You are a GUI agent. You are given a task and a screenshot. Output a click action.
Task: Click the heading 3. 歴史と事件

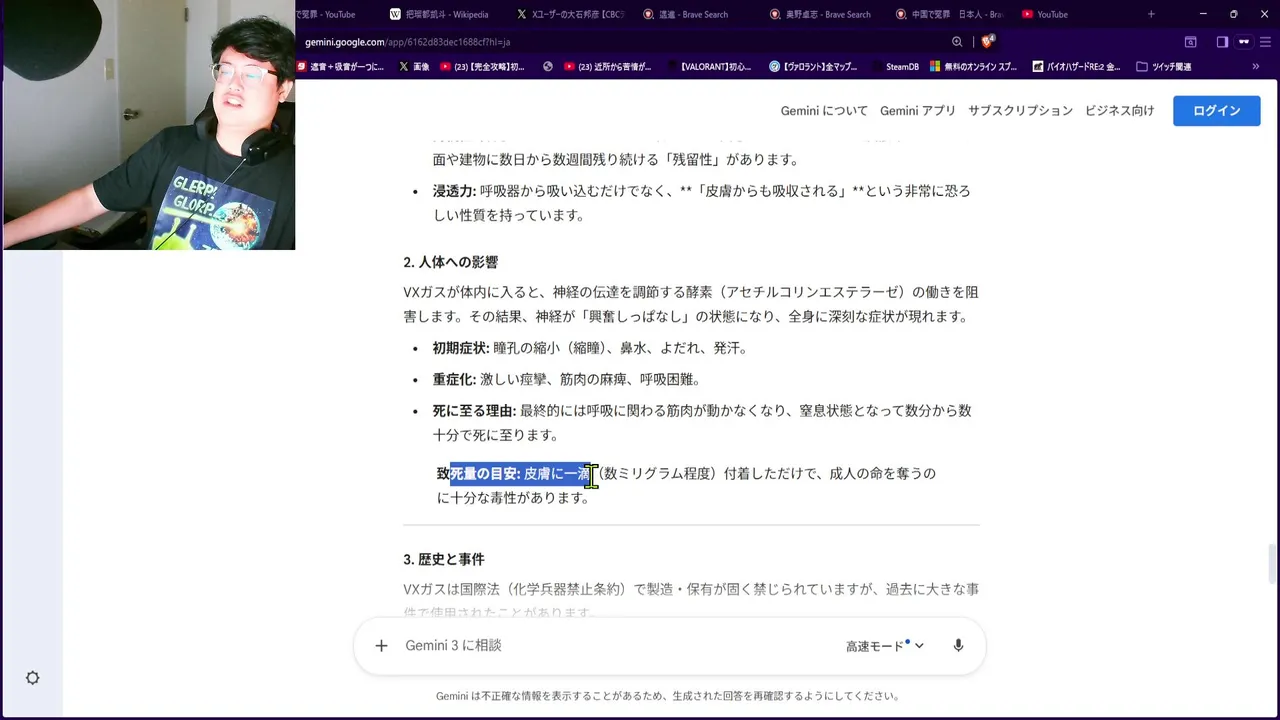(x=444, y=559)
